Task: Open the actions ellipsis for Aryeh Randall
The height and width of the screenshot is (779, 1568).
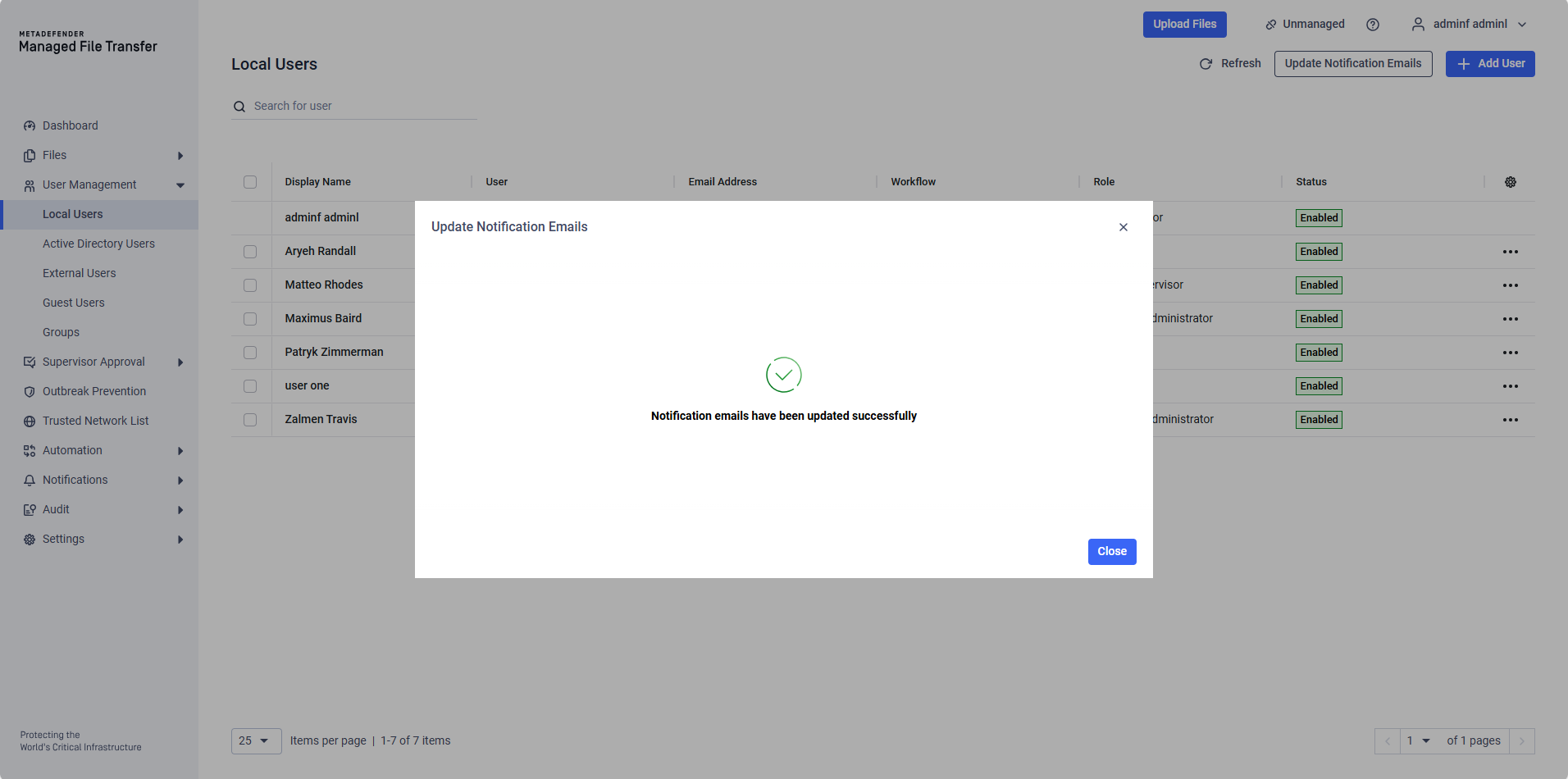Action: pyautogui.click(x=1511, y=252)
